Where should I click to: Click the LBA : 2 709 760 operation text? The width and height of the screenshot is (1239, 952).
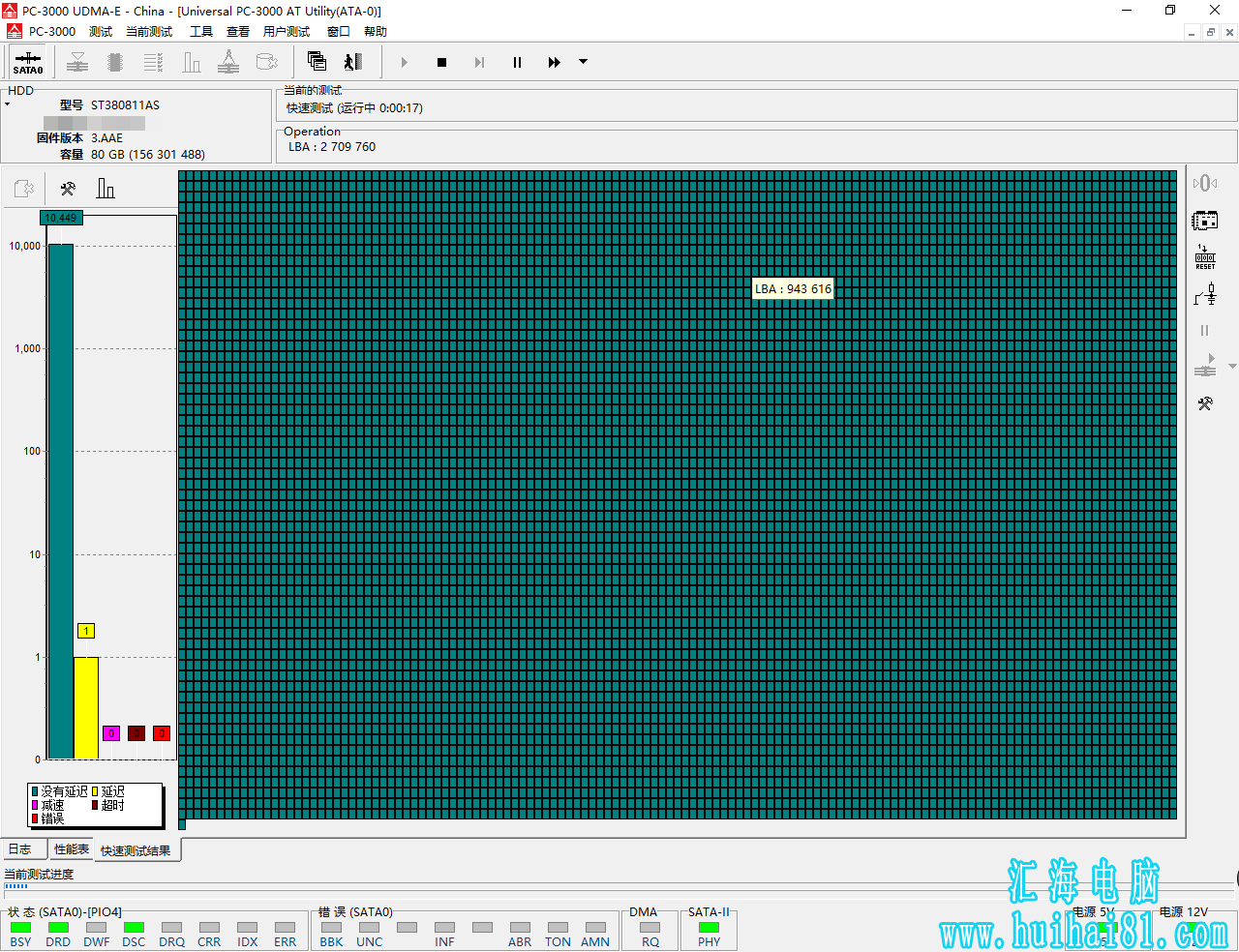point(332,147)
